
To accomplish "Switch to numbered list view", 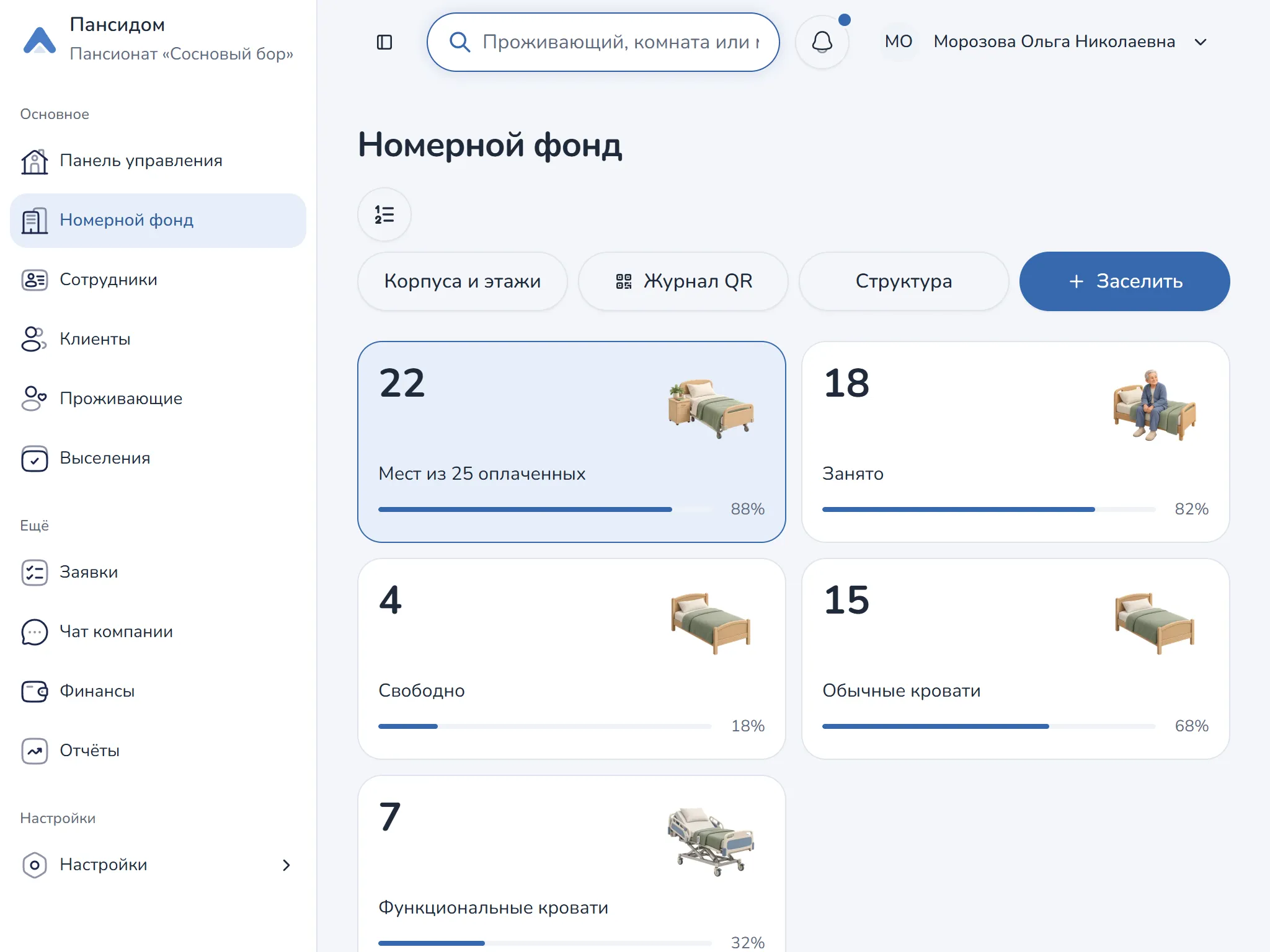I will (384, 214).
